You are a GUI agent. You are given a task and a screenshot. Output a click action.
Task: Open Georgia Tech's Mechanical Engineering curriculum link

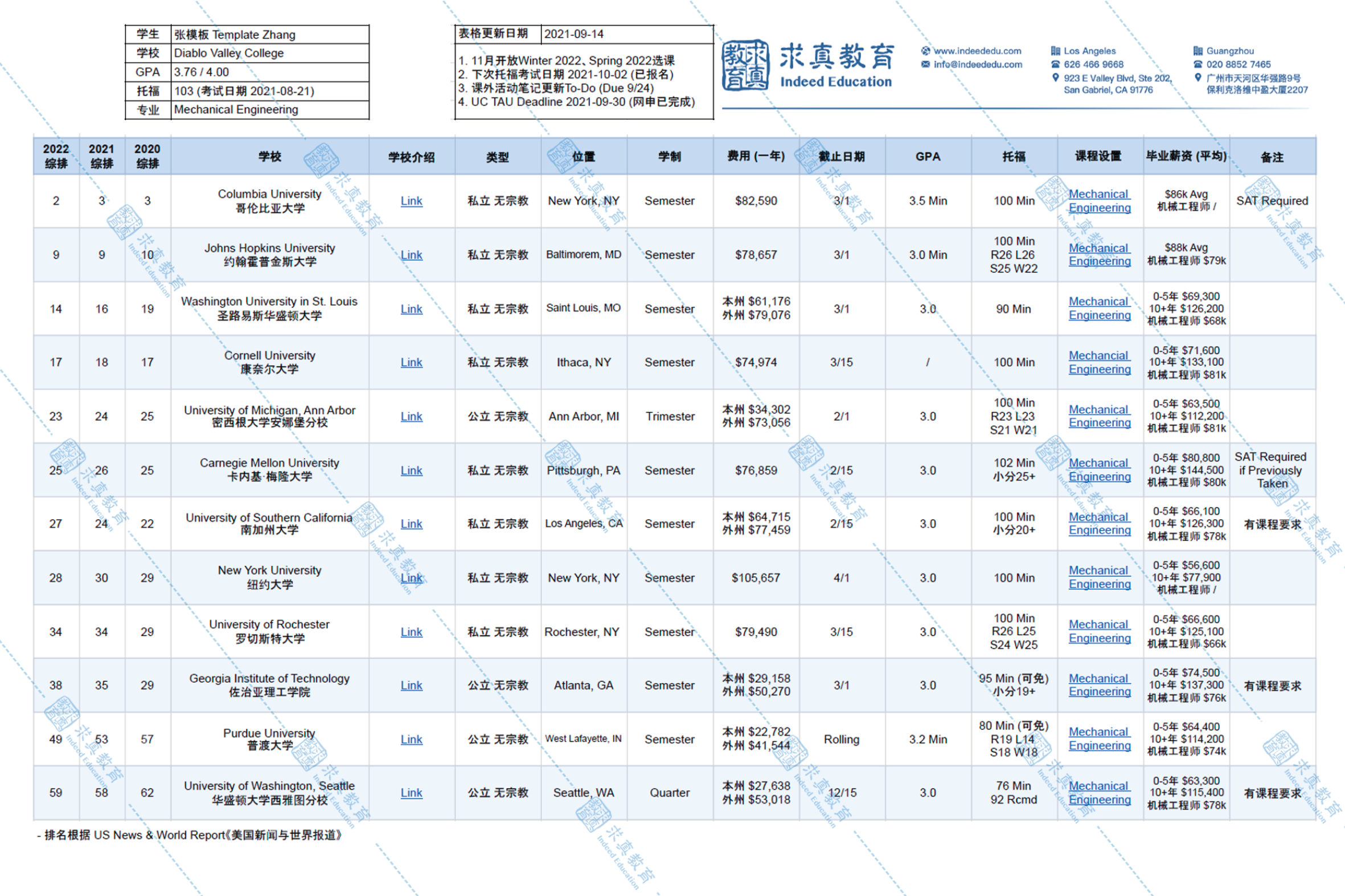(1100, 685)
